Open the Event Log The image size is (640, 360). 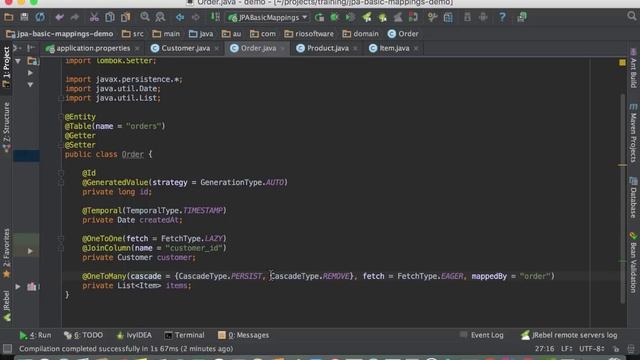tap(482, 336)
